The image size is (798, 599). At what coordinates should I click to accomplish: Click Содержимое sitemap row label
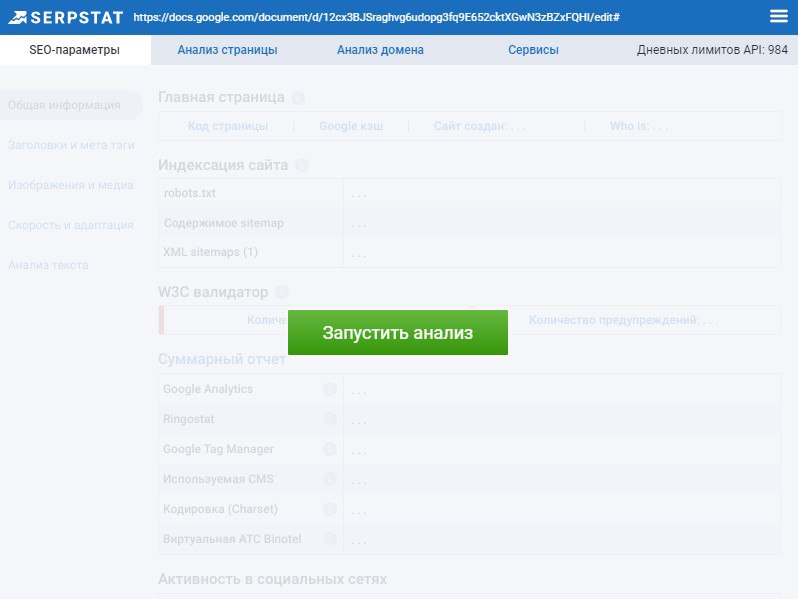click(224, 223)
